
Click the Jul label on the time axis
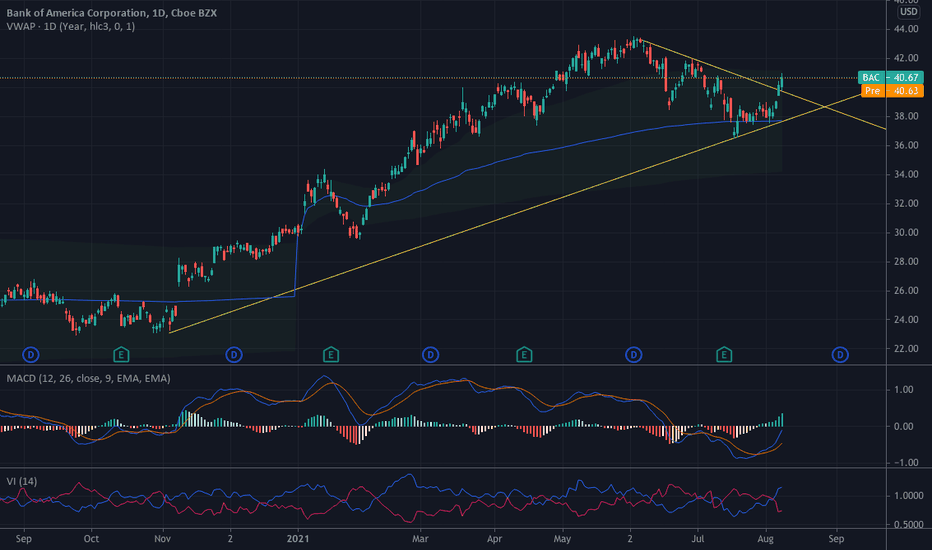pyautogui.click(x=697, y=539)
